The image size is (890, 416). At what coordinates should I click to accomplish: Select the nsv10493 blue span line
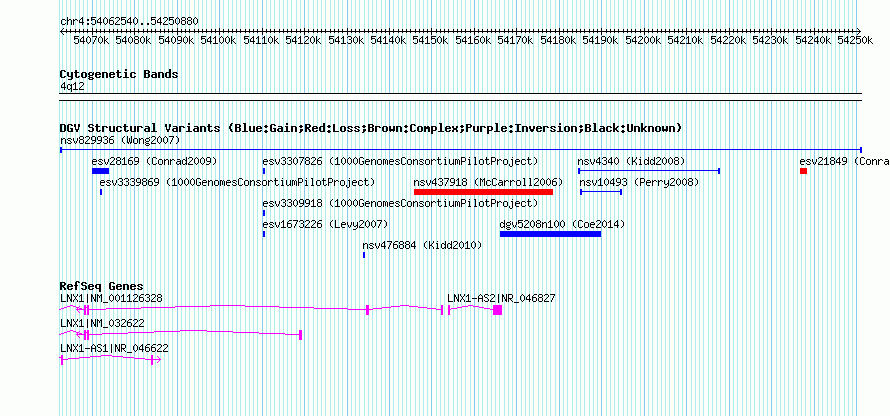[601, 192]
